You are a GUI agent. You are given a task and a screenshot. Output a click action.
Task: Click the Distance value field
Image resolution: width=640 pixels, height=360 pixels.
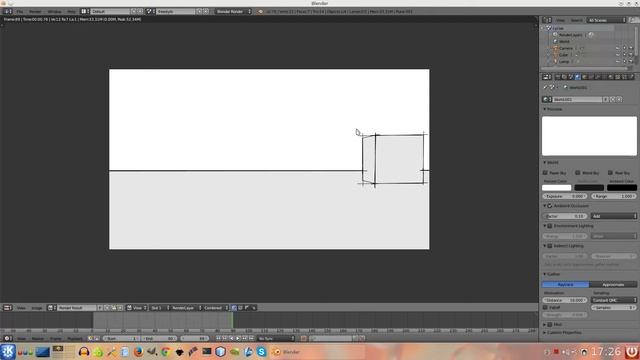tap(565, 300)
